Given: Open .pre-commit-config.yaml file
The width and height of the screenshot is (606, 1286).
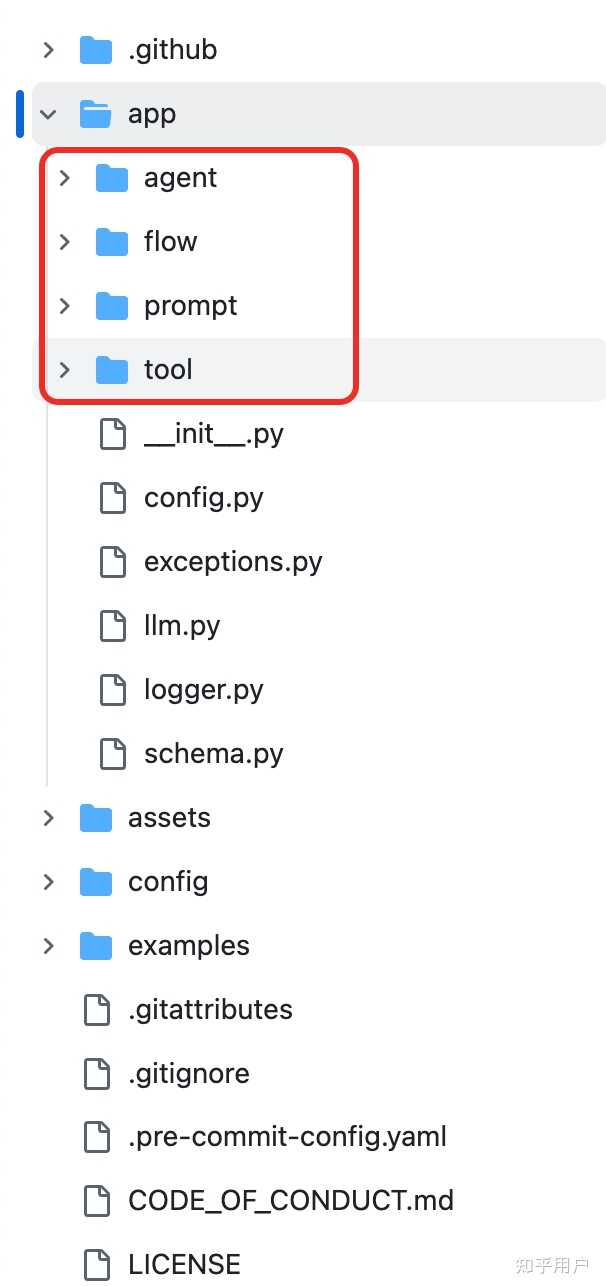Looking at the screenshot, I should pos(287,1137).
